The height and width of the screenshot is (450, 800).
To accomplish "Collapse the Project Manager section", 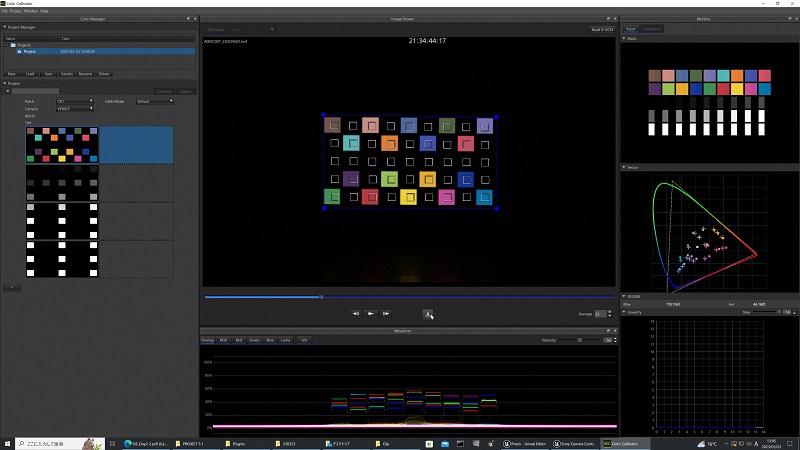I will point(5,27).
